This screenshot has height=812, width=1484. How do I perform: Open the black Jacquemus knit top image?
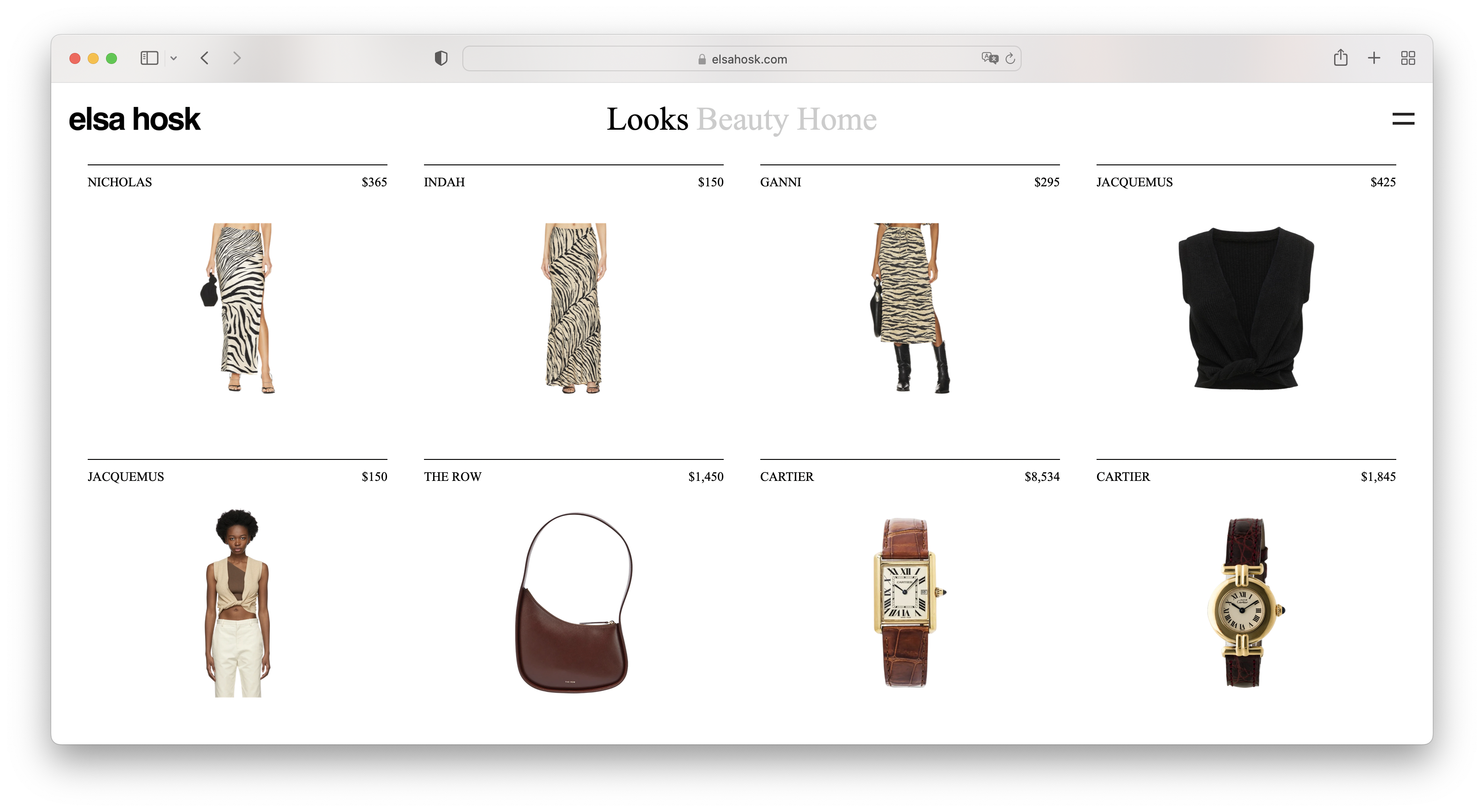coord(1246,308)
